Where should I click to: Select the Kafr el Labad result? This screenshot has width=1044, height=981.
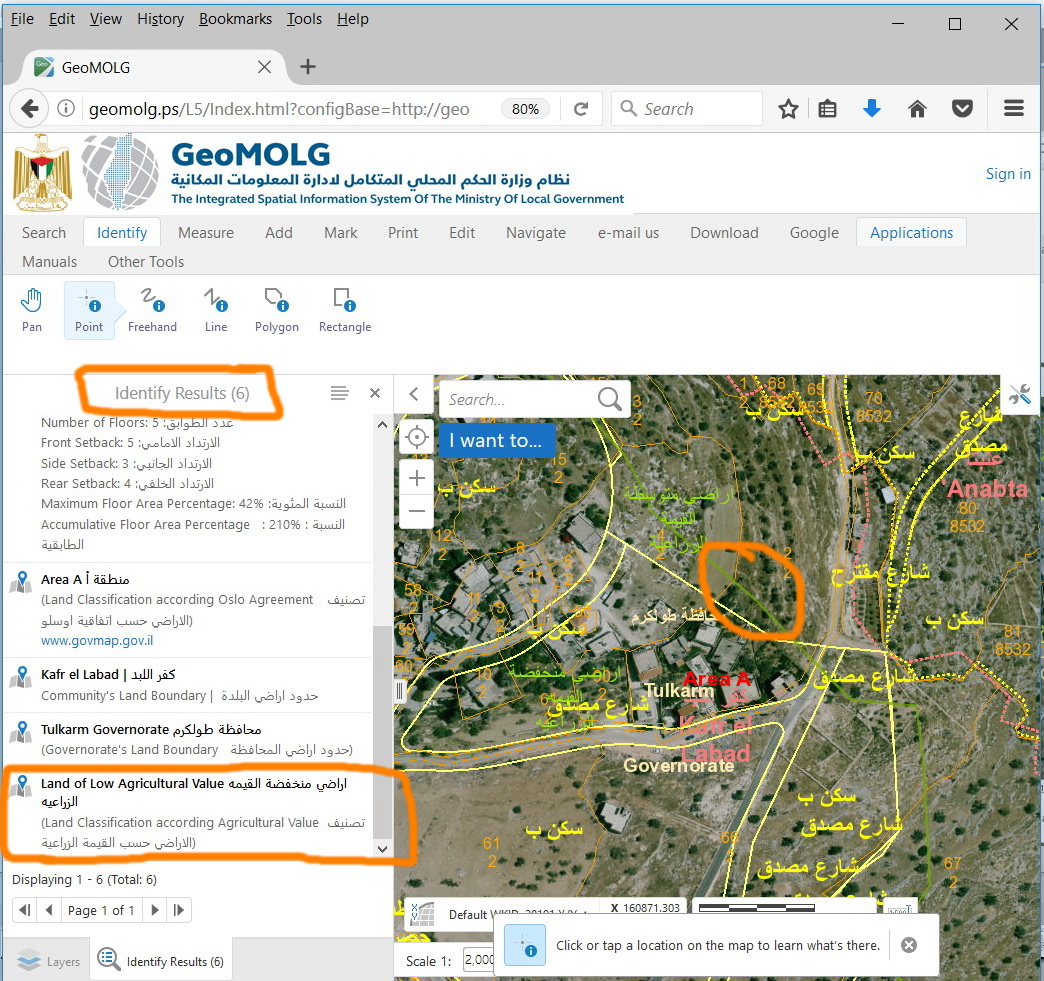coord(188,685)
